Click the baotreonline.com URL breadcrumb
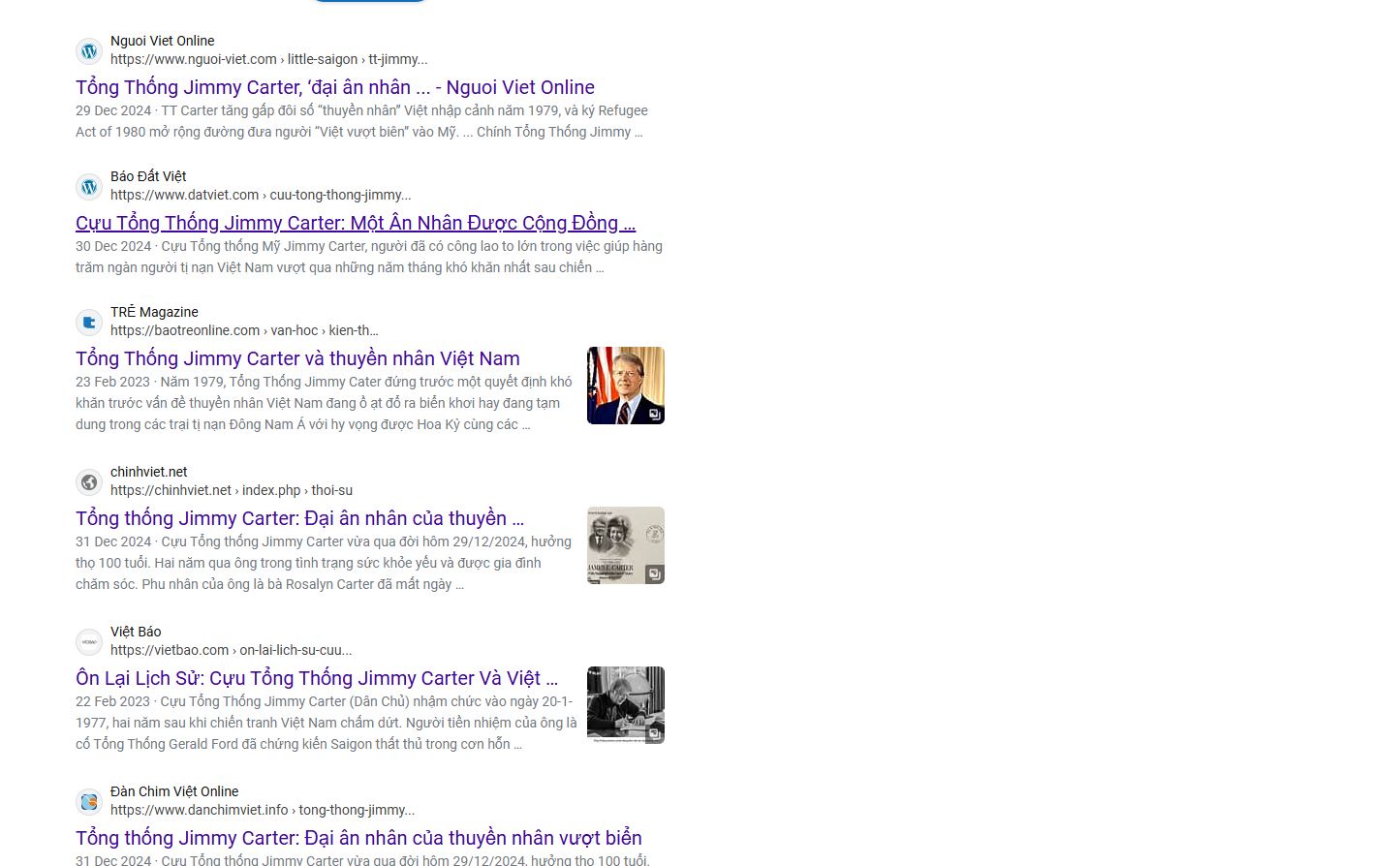 tap(243, 331)
